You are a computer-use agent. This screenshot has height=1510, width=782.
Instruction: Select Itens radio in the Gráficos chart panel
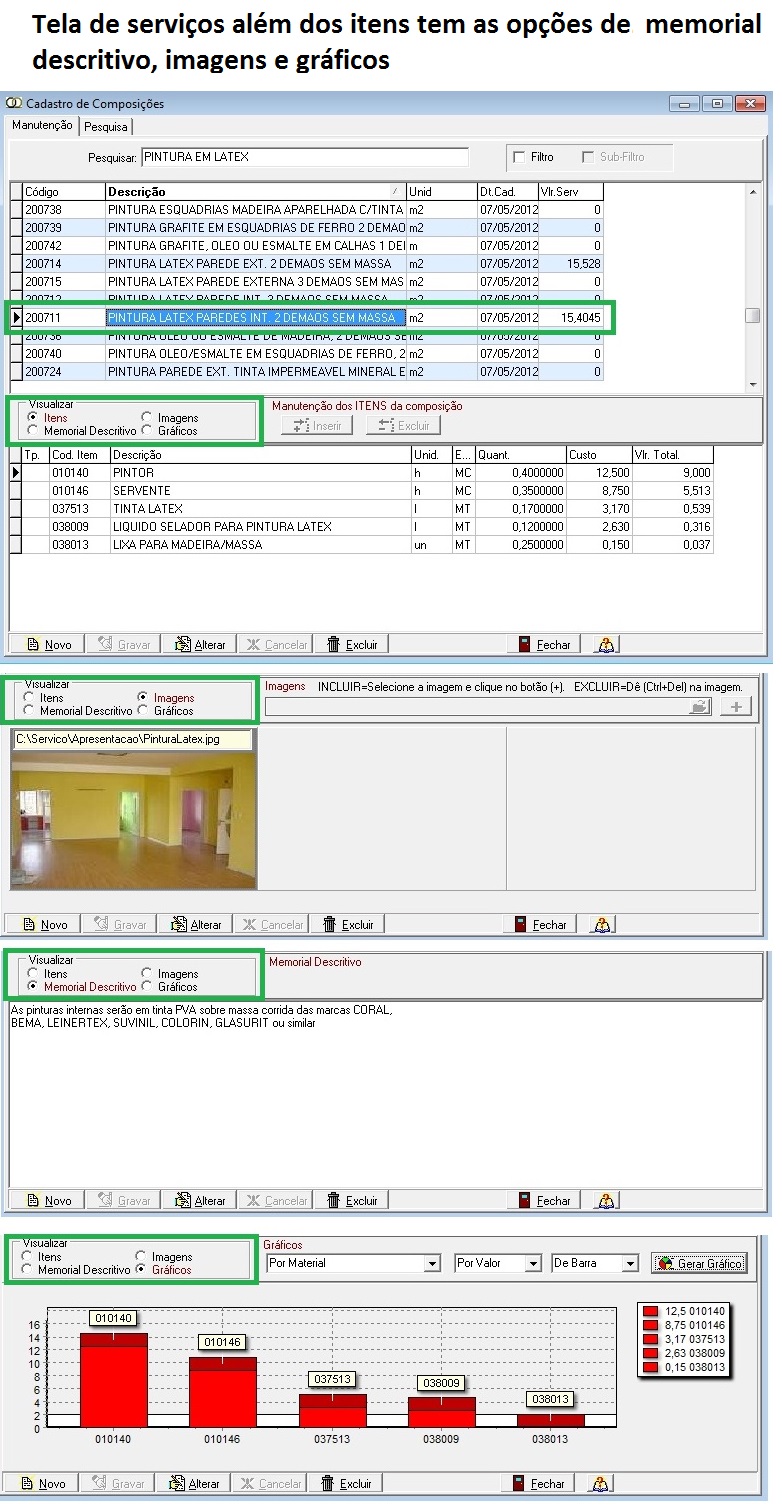pos(28,1257)
